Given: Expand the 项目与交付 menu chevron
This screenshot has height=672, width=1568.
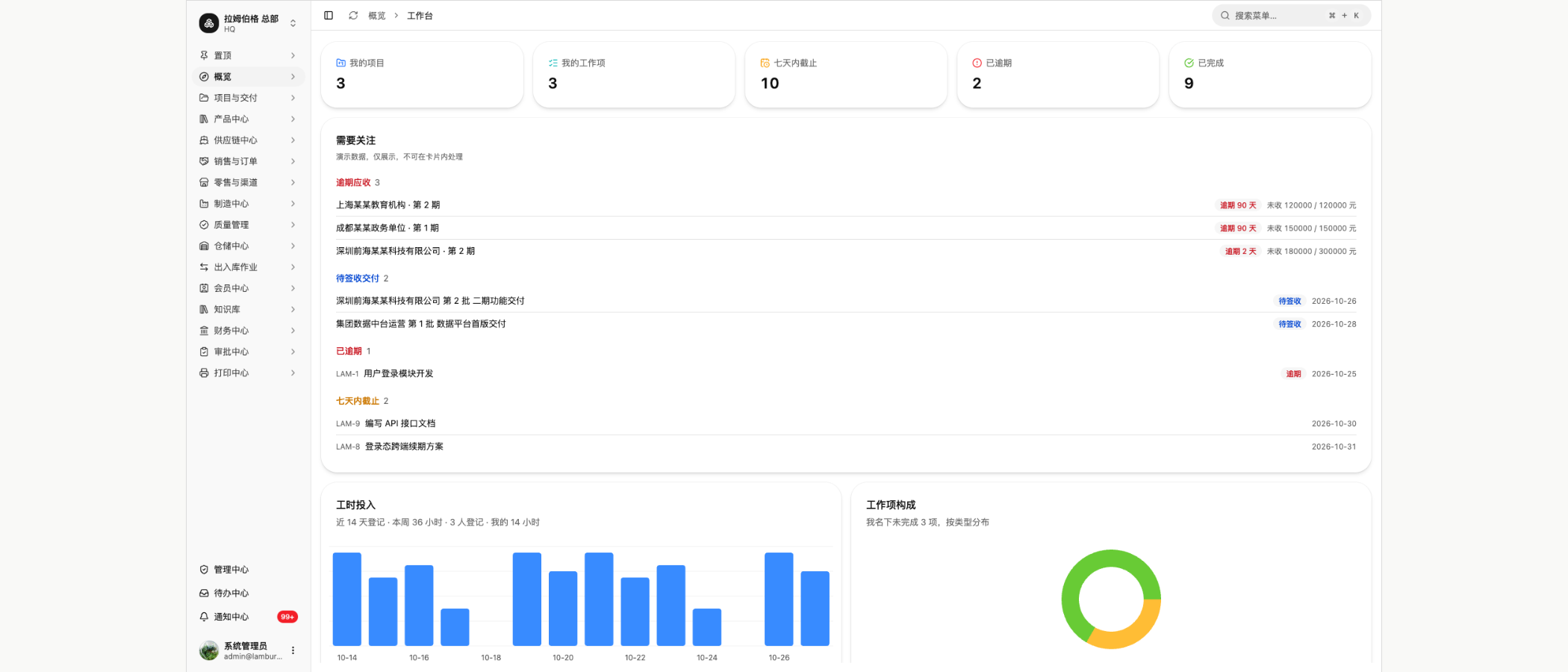Looking at the screenshot, I should click(x=293, y=98).
